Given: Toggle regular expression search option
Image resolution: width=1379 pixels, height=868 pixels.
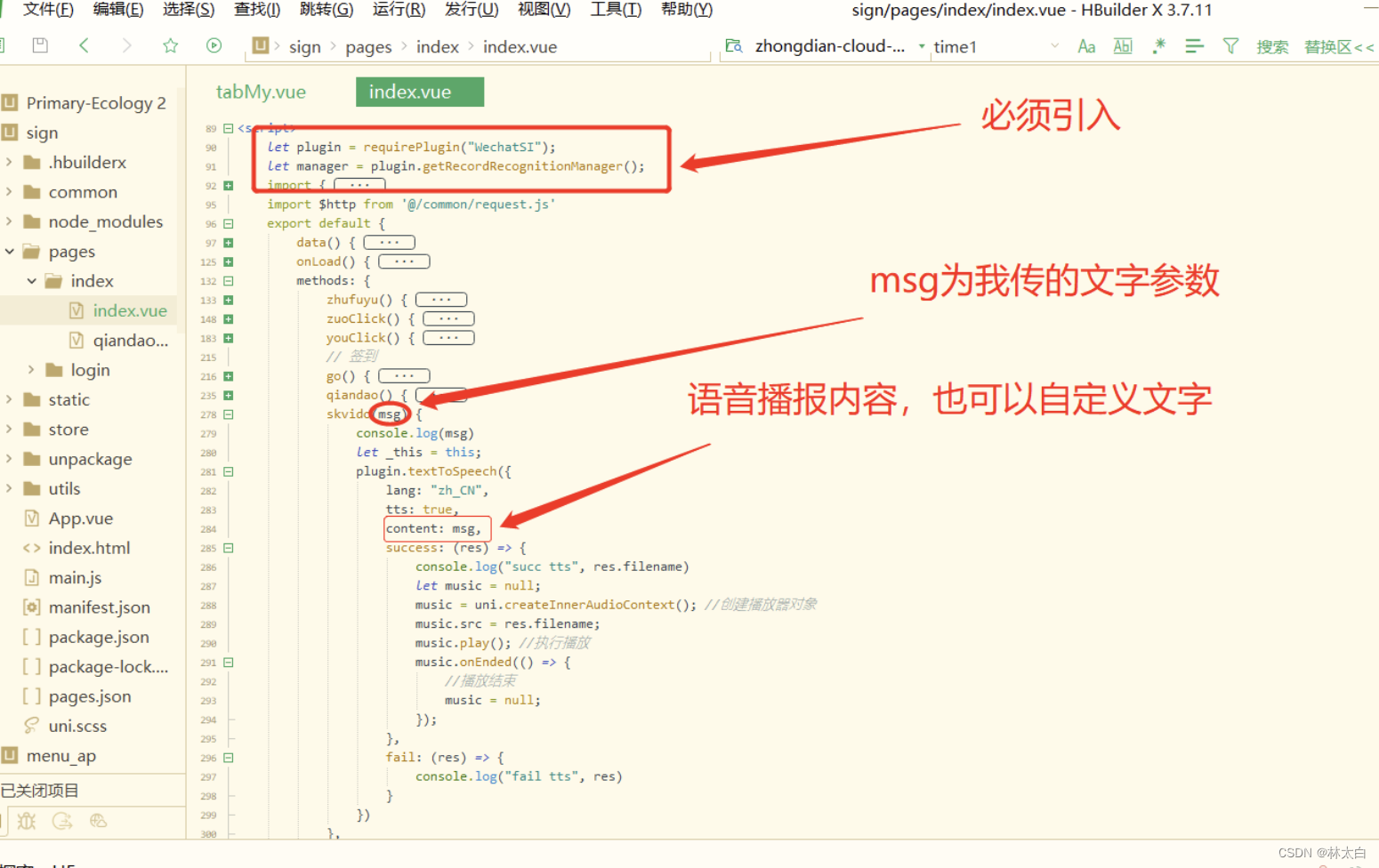Looking at the screenshot, I should point(1158,46).
